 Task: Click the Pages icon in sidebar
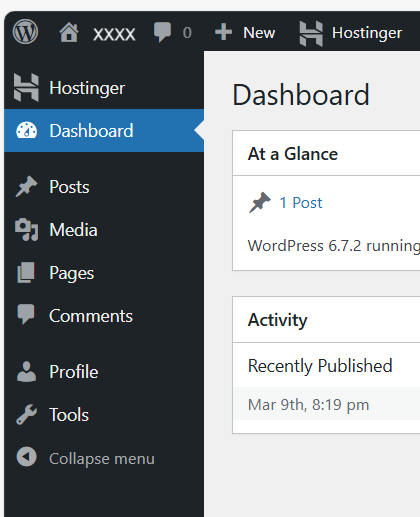pyautogui.click(x=26, y=273)
